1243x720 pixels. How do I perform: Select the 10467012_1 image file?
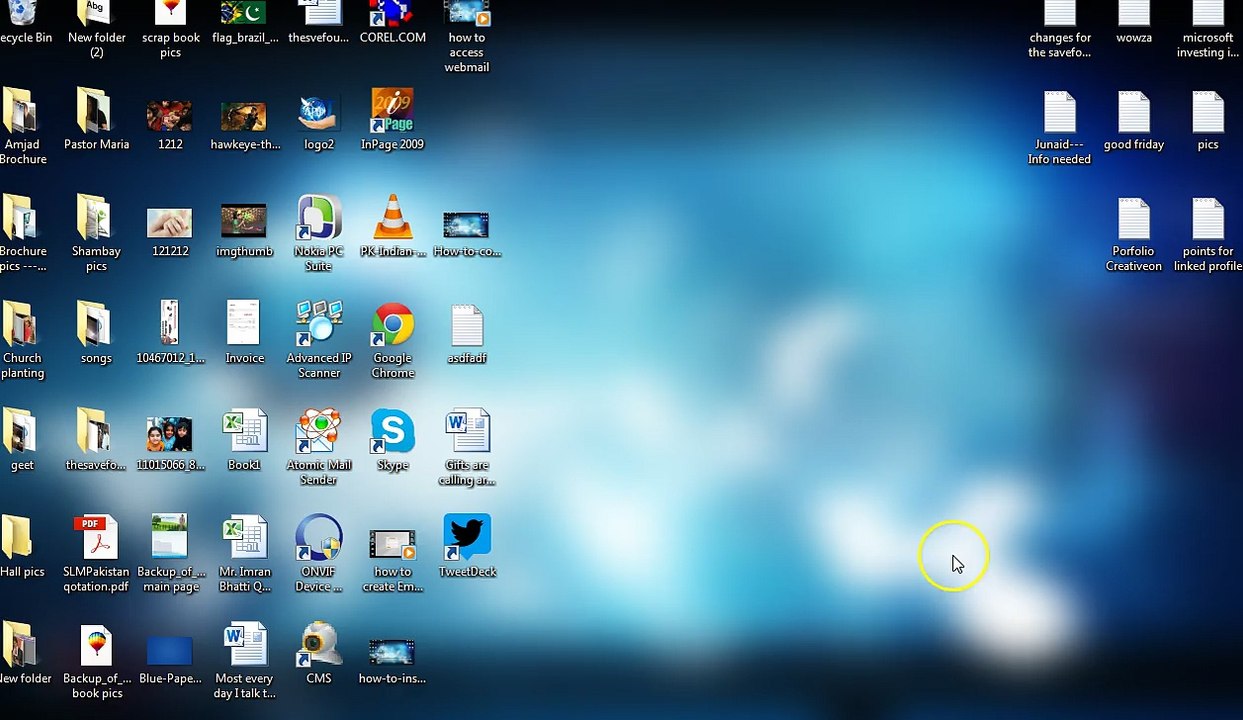(170, 333)
